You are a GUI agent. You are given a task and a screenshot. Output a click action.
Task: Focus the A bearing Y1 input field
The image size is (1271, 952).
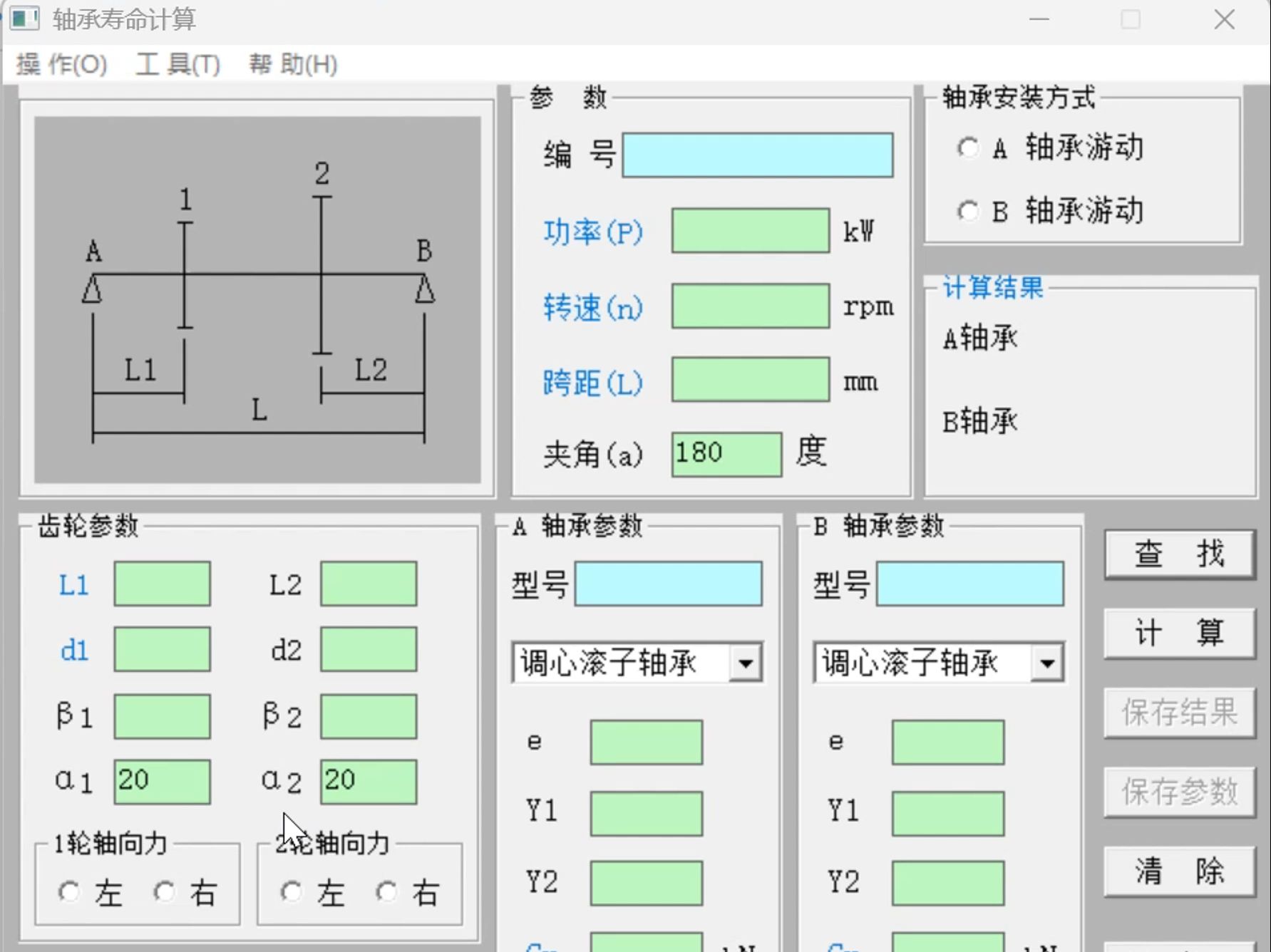coord(647,814)
